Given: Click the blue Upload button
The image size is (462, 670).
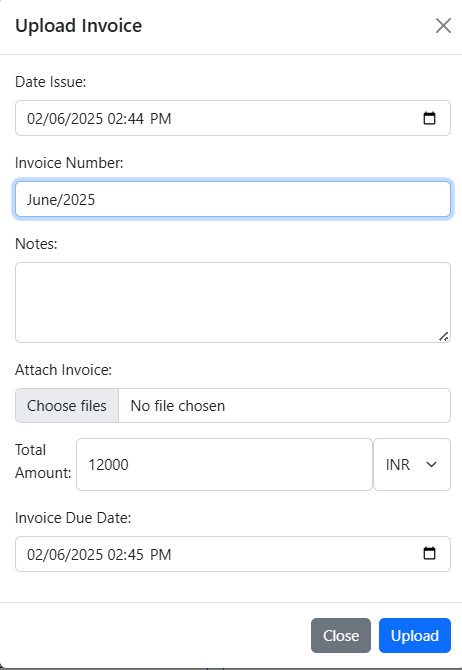Looking at the screenshot, I should coord(415,635).
